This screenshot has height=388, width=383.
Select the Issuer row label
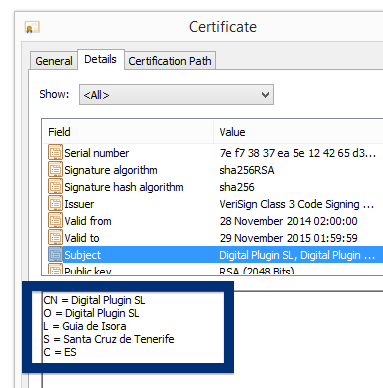coord(79,204)
